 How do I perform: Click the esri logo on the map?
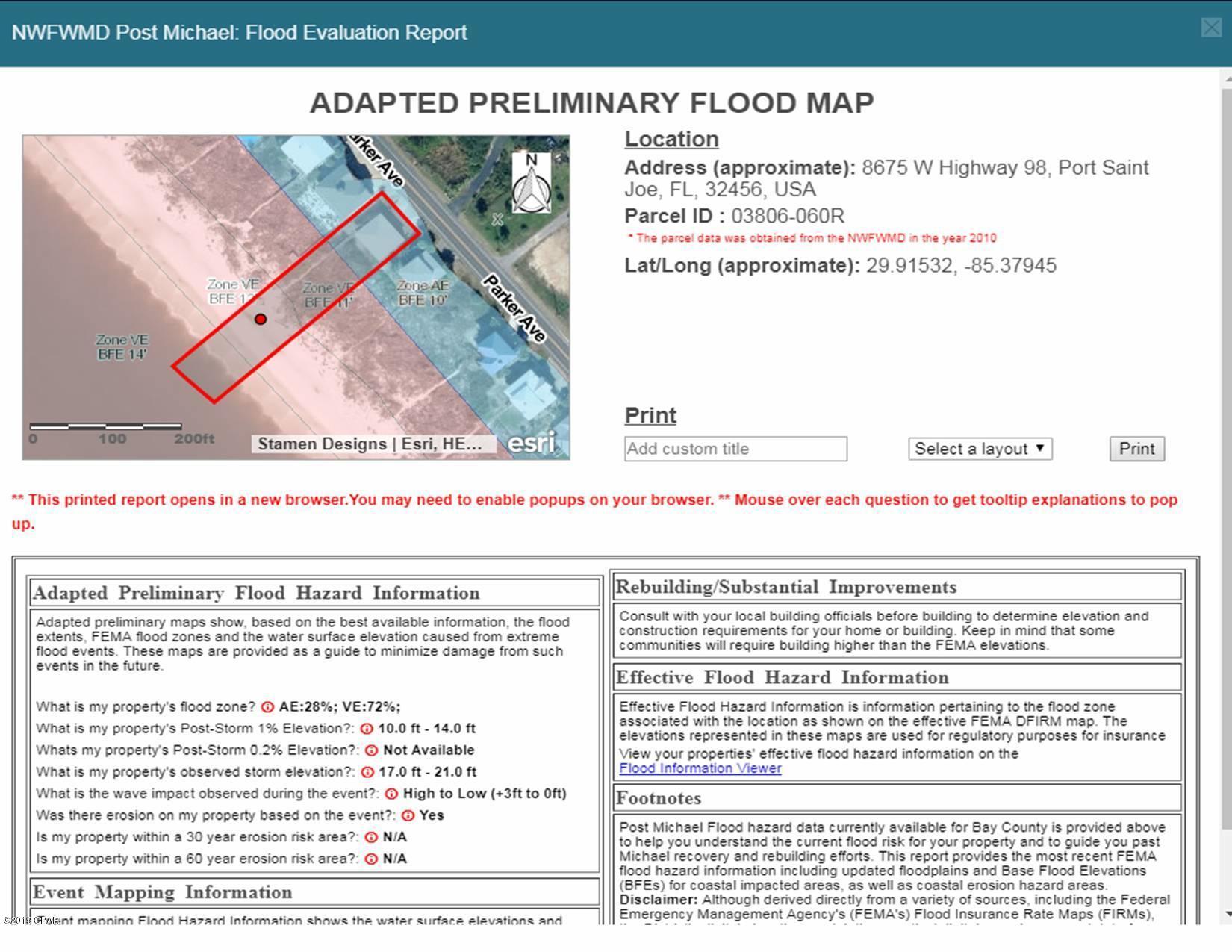pyautogui.click(x=535, y=444)
